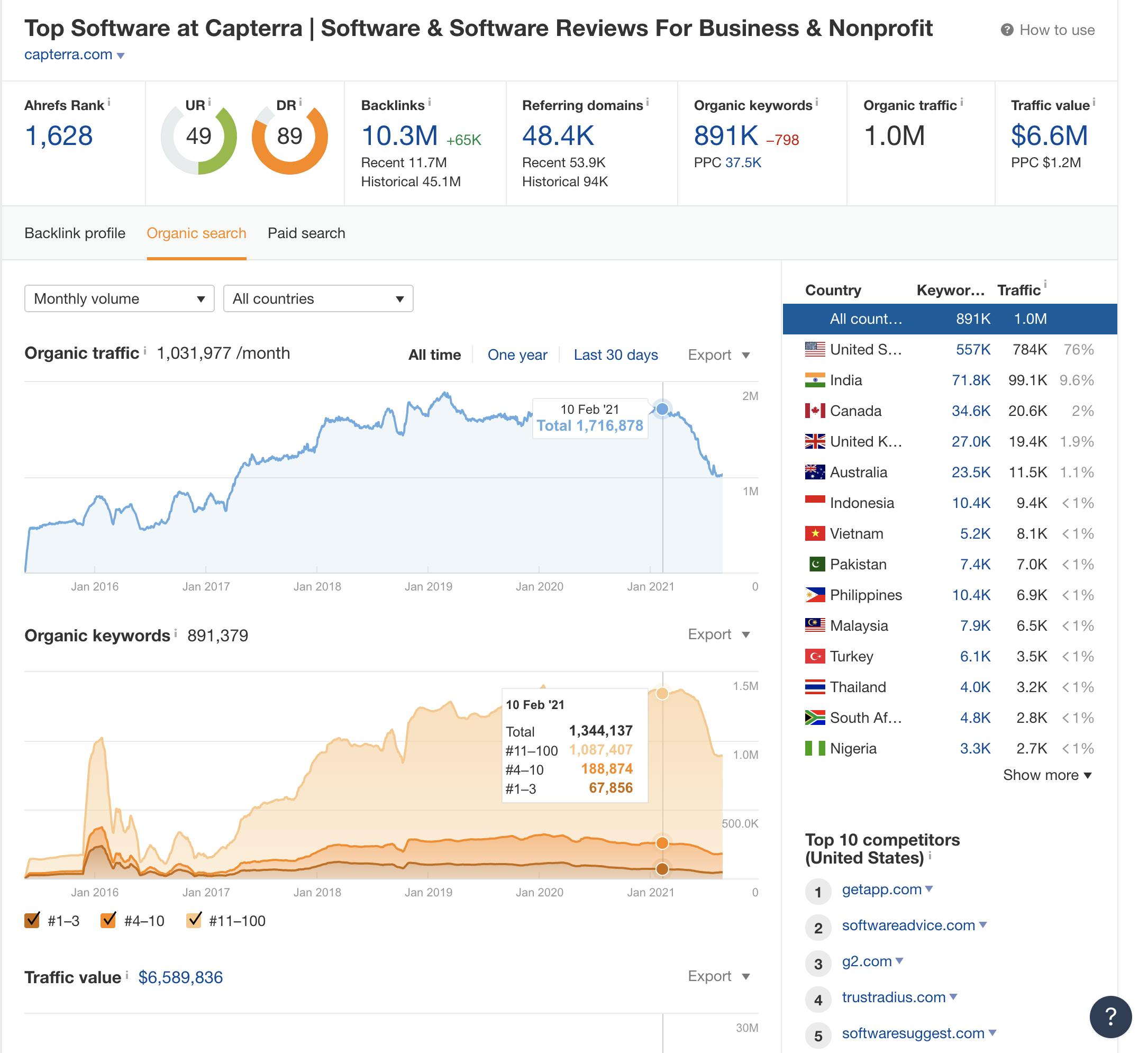
Task: Uncheck the #1–3 positions checkbox
Action: 32,920
